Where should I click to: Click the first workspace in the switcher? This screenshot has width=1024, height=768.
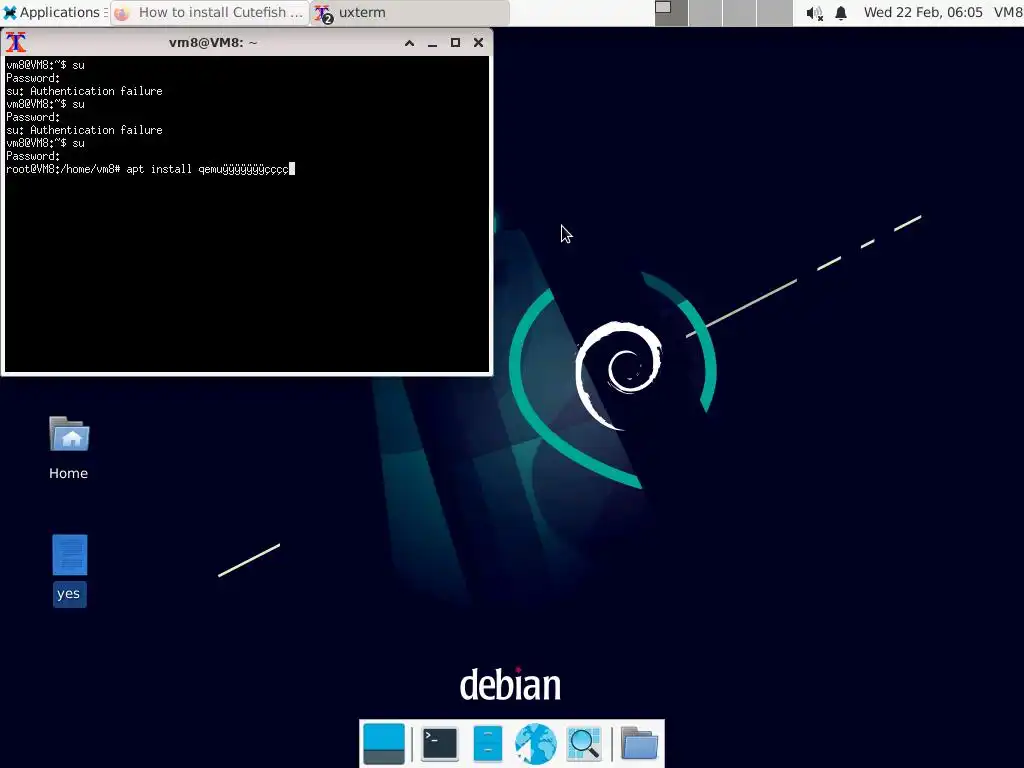[x=671, y=12]
